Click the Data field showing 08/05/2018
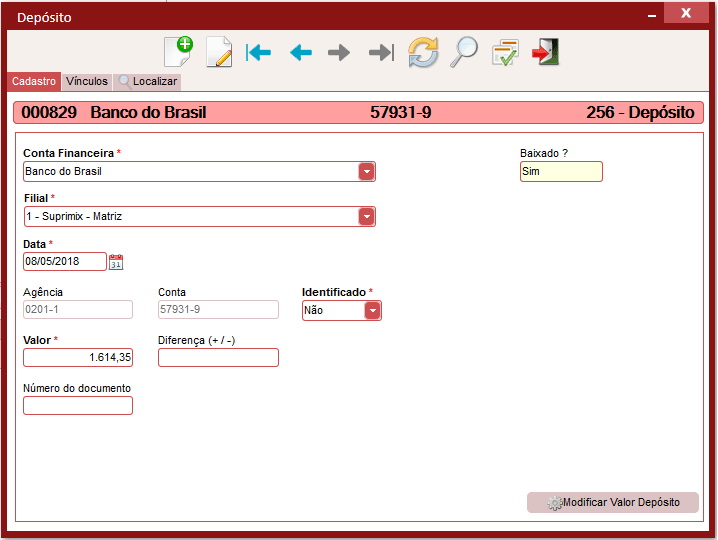Image resolution: width=718 pixels, height=540 pixels. point(65,262)
